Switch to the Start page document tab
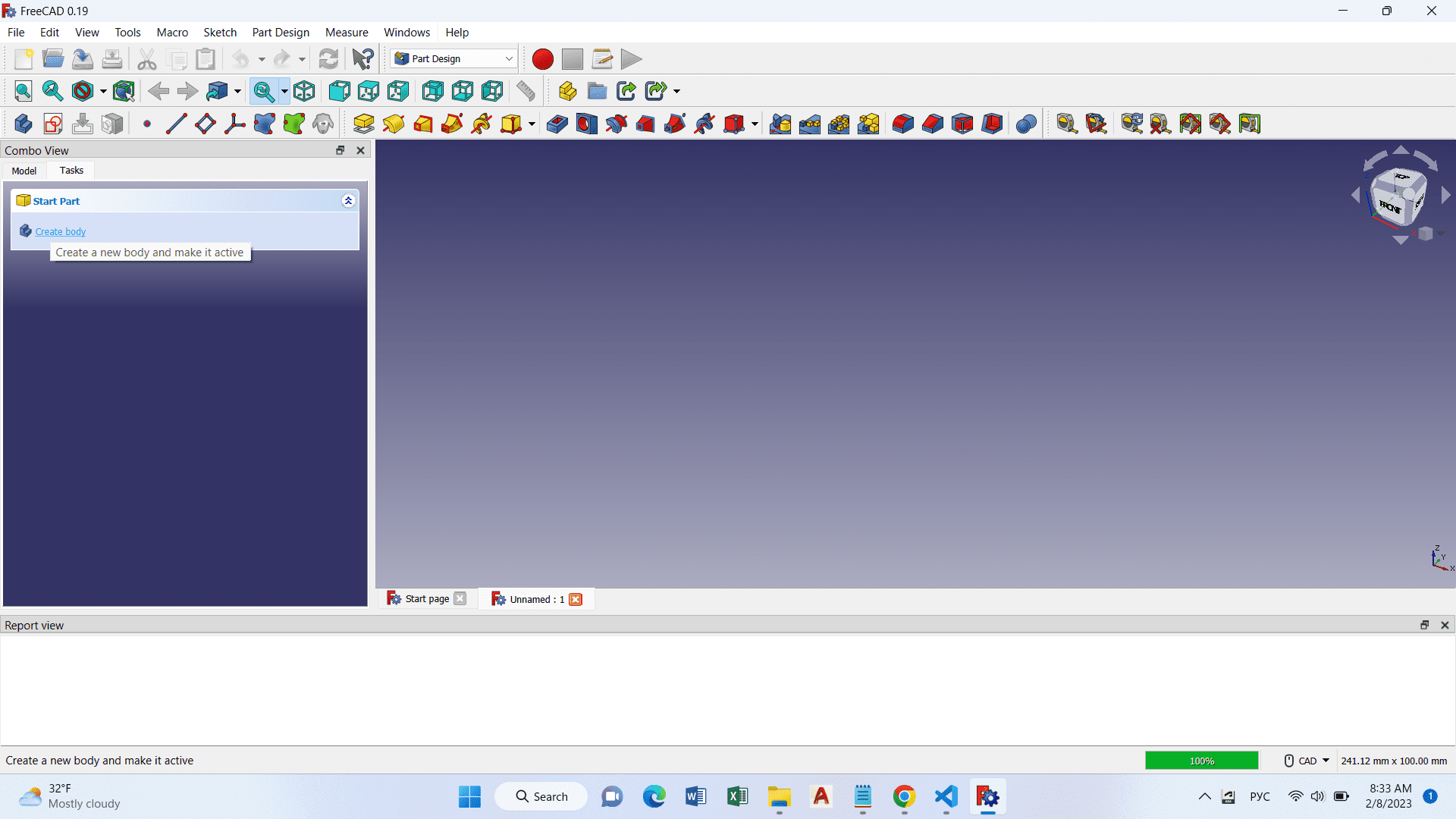1456x819 pixels. (x=426, y=599)
